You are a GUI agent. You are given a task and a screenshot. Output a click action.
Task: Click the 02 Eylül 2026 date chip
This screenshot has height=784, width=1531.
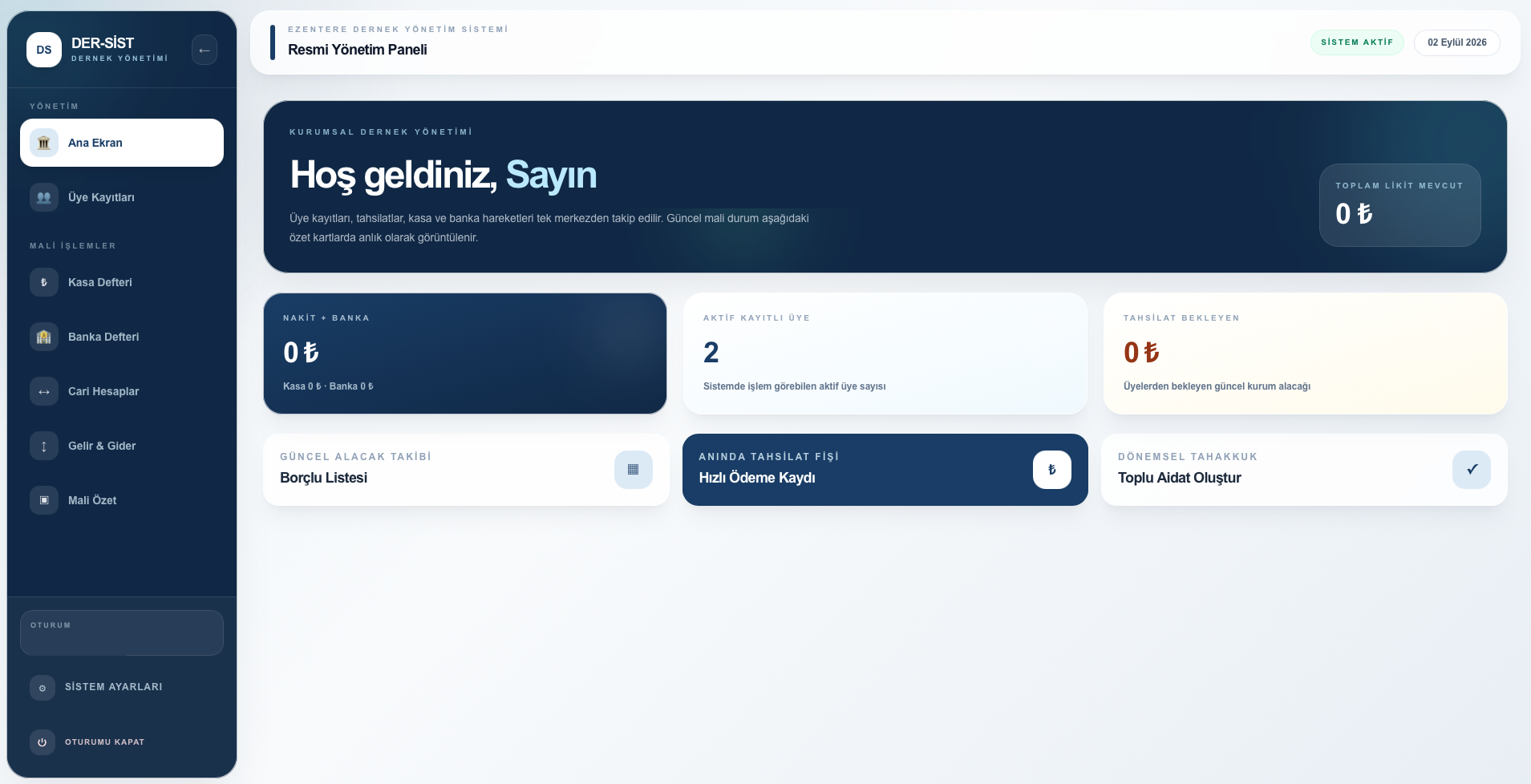pos(1457,42)
